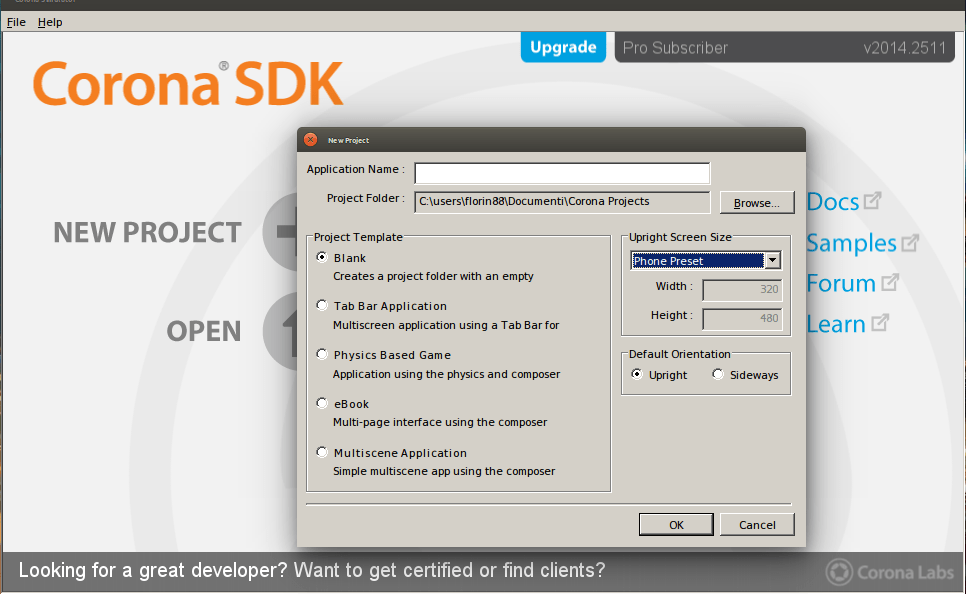The width and height of the screenshot is (966, 594).
Task: Click the NEW PROJECT label
Action: pos(147,232)
